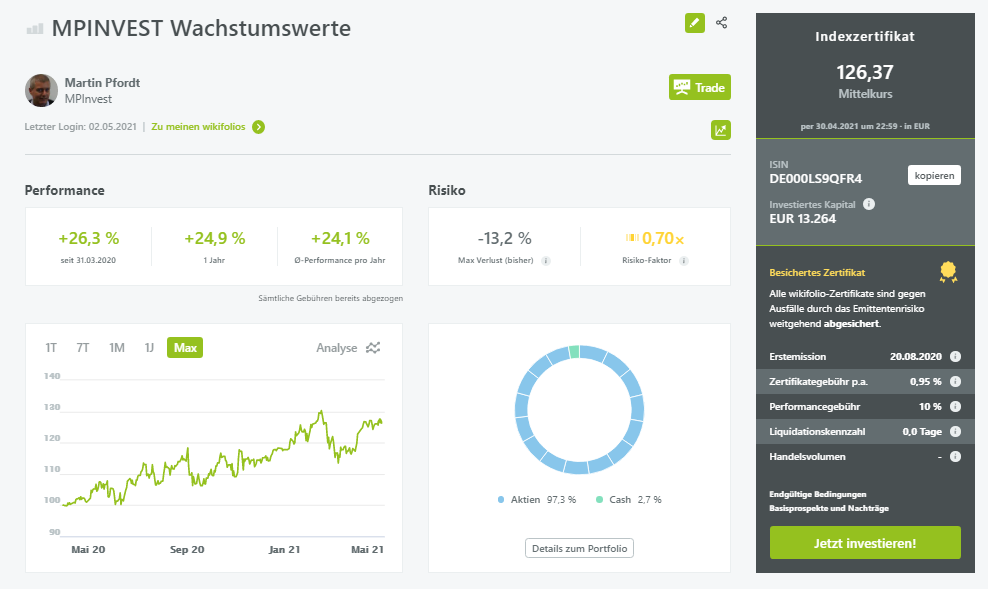Click info icon in Performancegebühr row

click(955, 407)
